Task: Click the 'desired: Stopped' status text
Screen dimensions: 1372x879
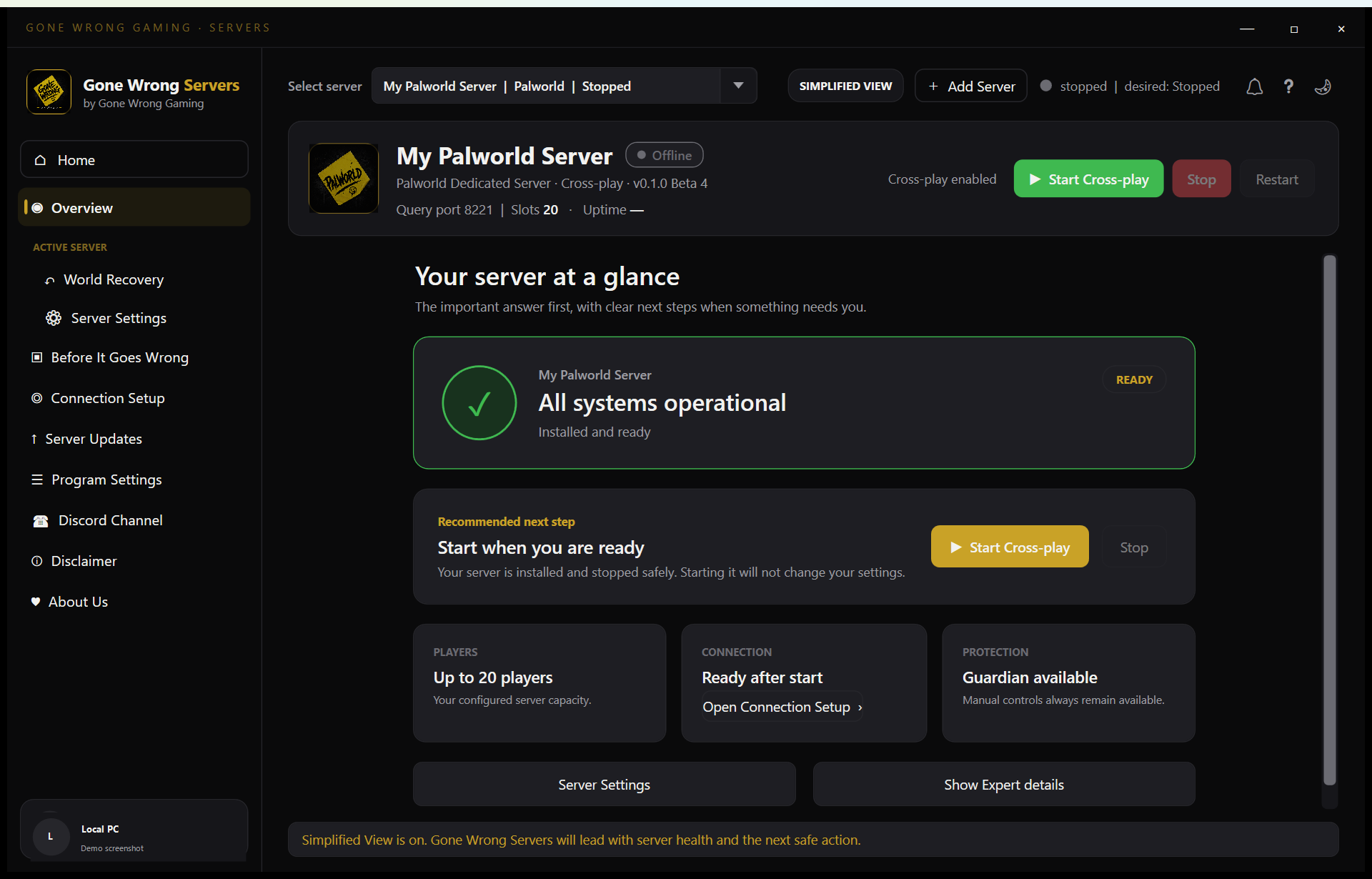Action: point(1172,86)
